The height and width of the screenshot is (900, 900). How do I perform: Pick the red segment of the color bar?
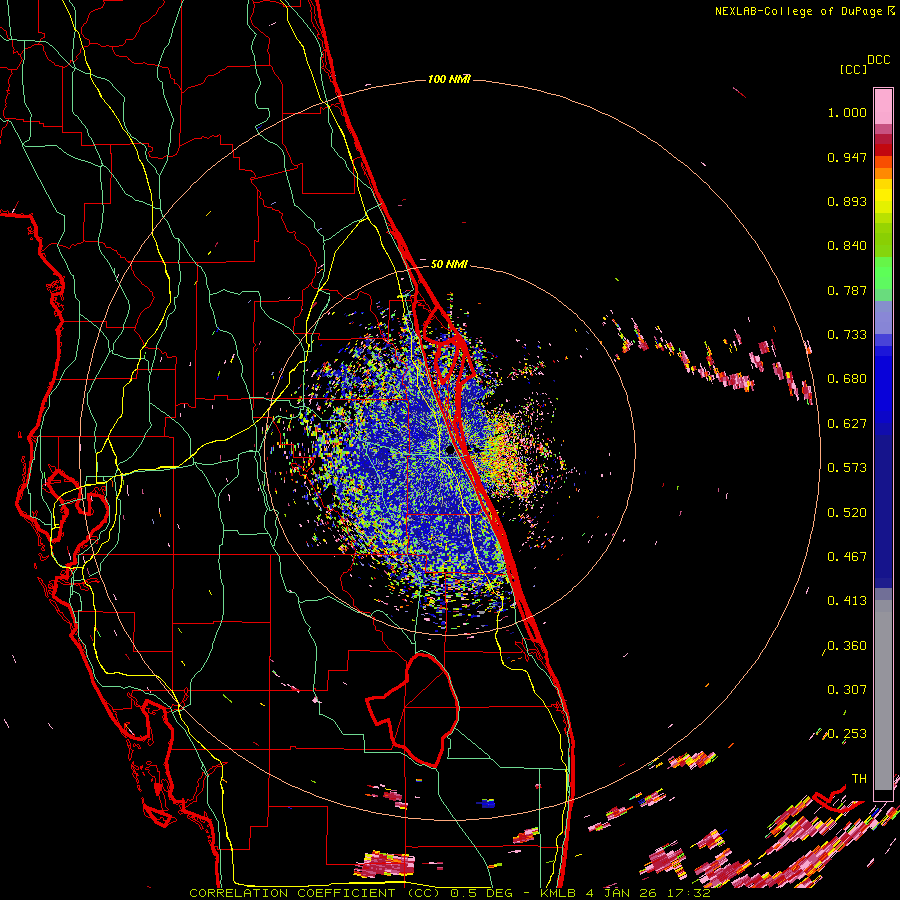(x=883, y=149)
